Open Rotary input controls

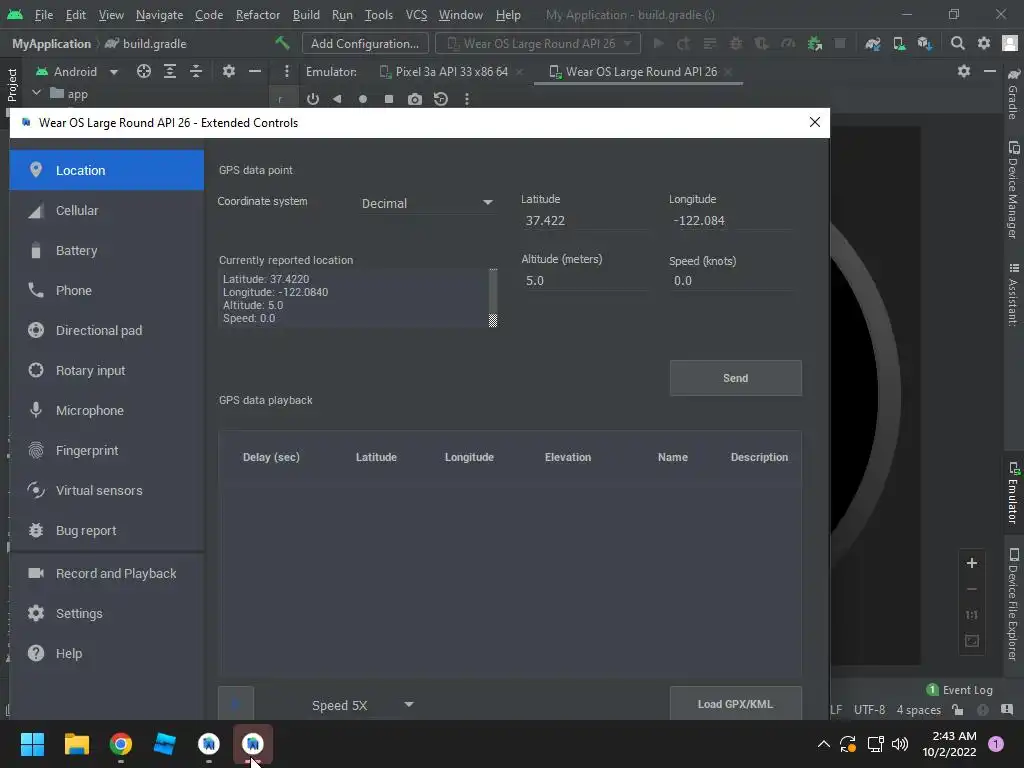point(106,370)
